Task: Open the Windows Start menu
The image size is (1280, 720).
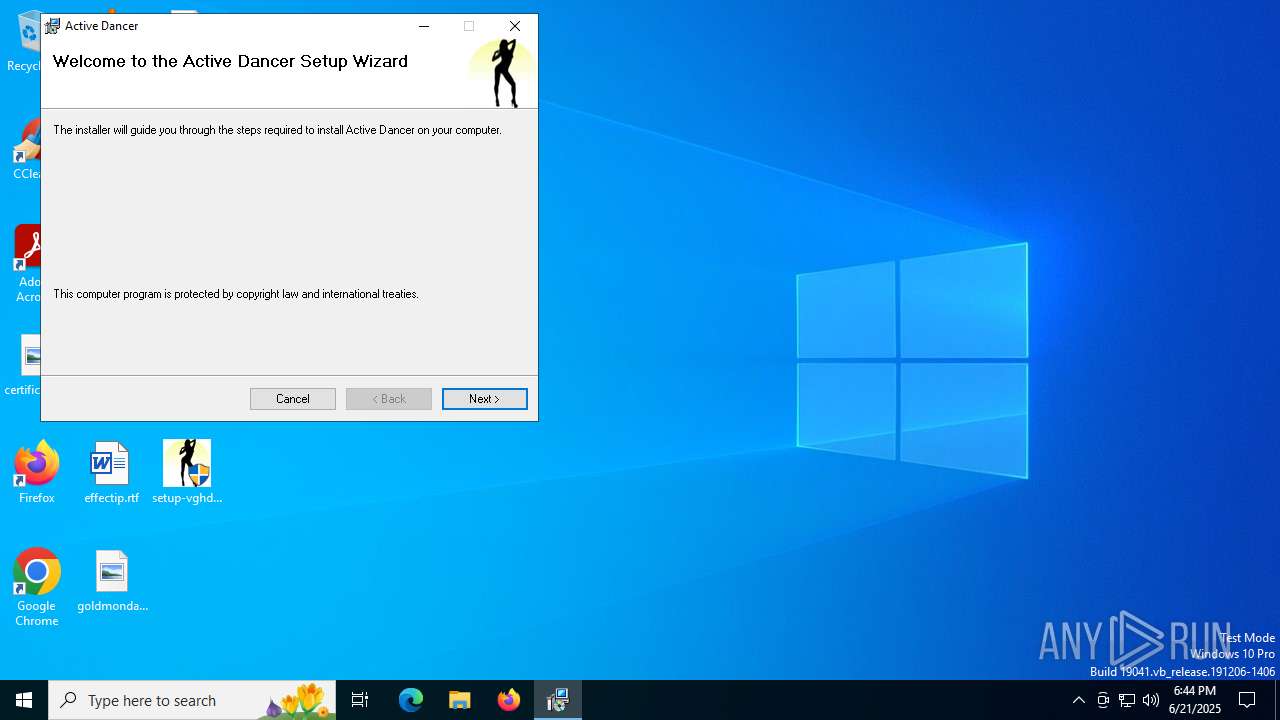Action: click(x=24, y=700)
